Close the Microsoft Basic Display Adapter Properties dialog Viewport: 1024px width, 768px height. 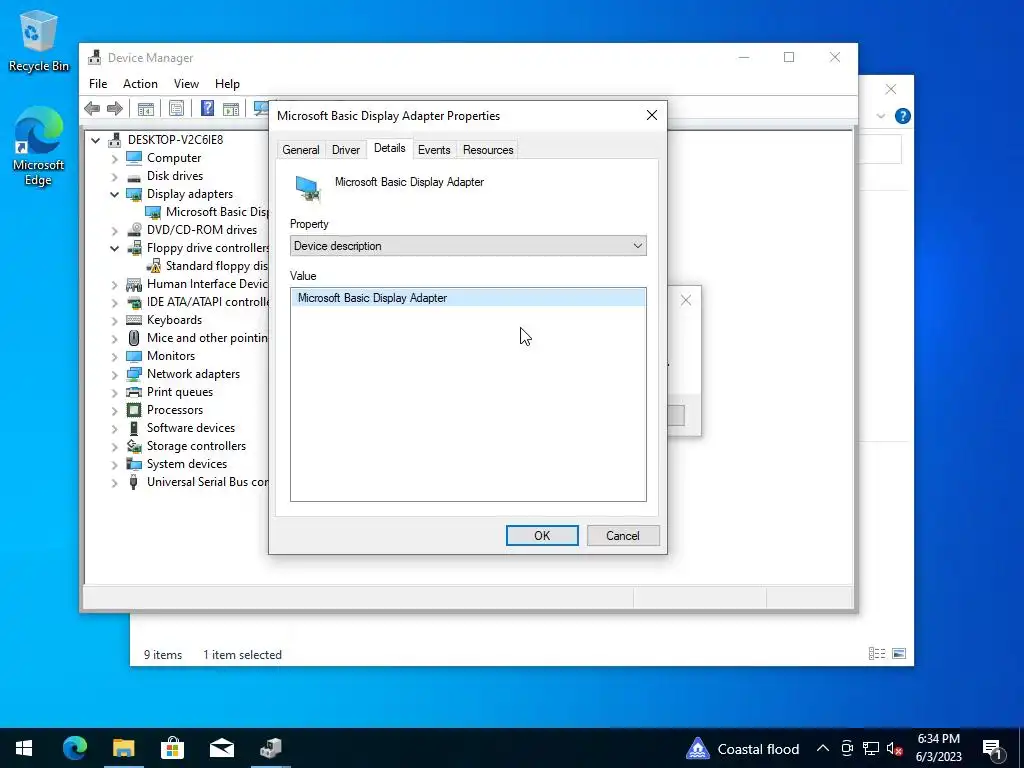(652, 115)
